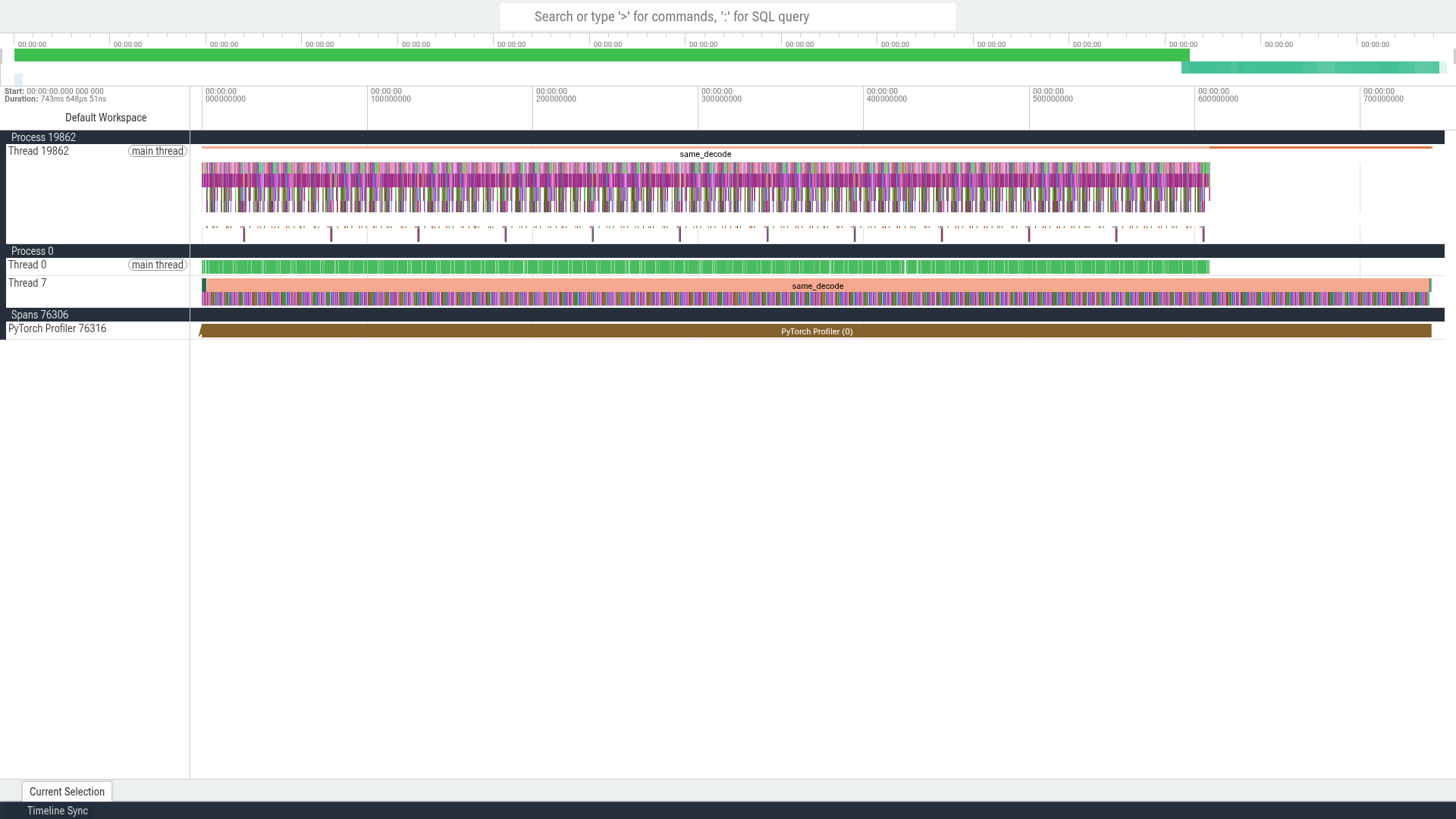Click the 100000000 time ruler marker
1456x819 pixels.
tap(391, 96)
